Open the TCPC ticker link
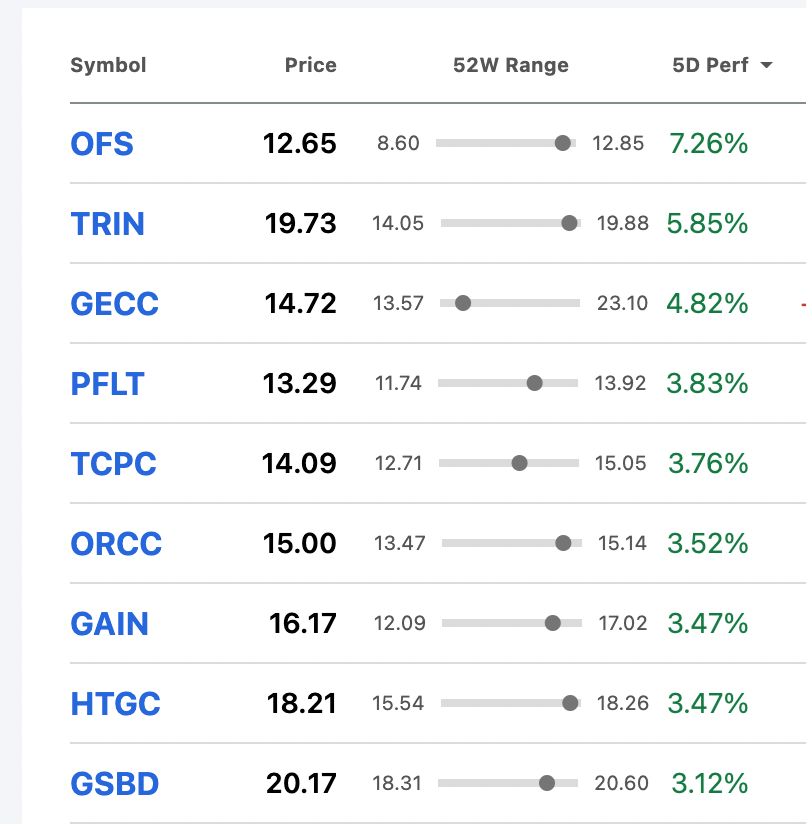The width and height of the screenshot is (807, 825). point(113,464)
